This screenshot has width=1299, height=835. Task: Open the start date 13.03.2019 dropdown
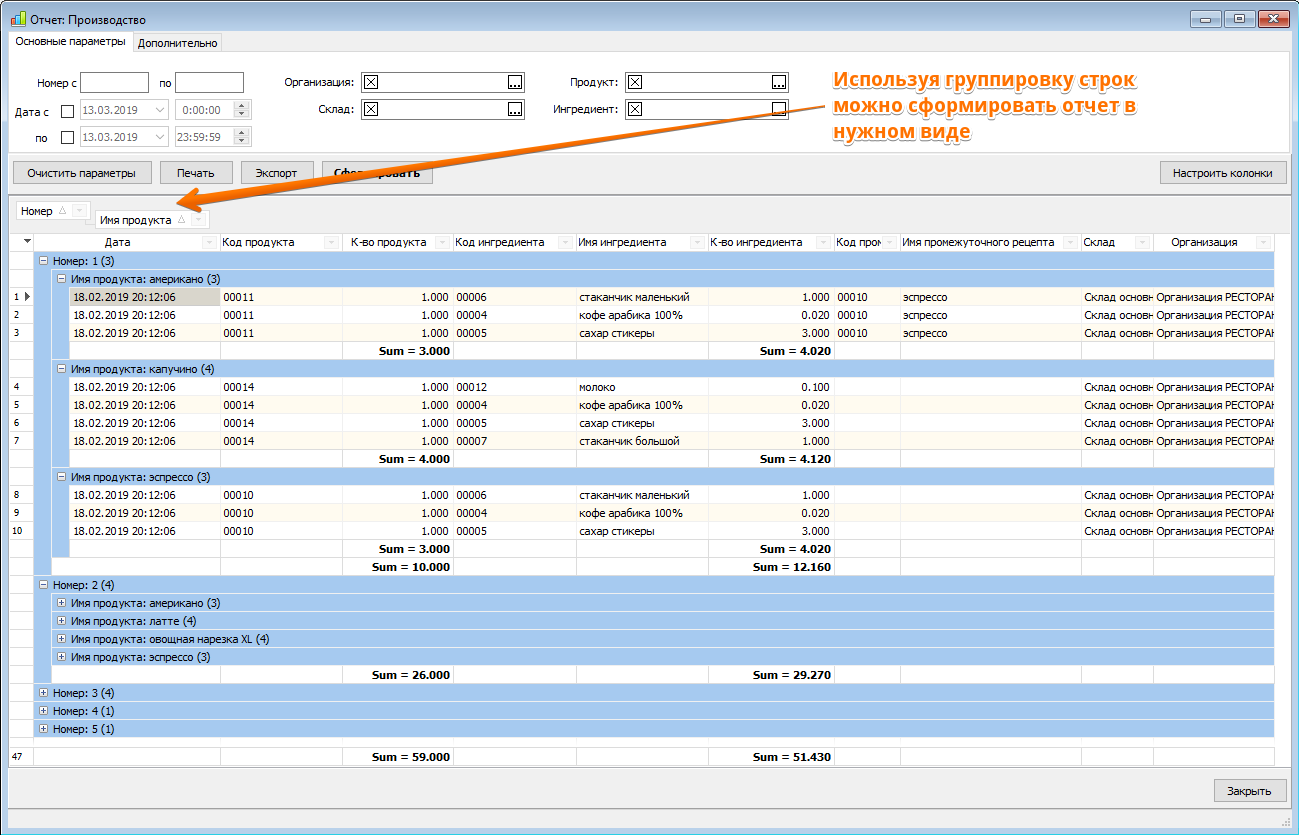pyautogui.click(x=161, y=110)
